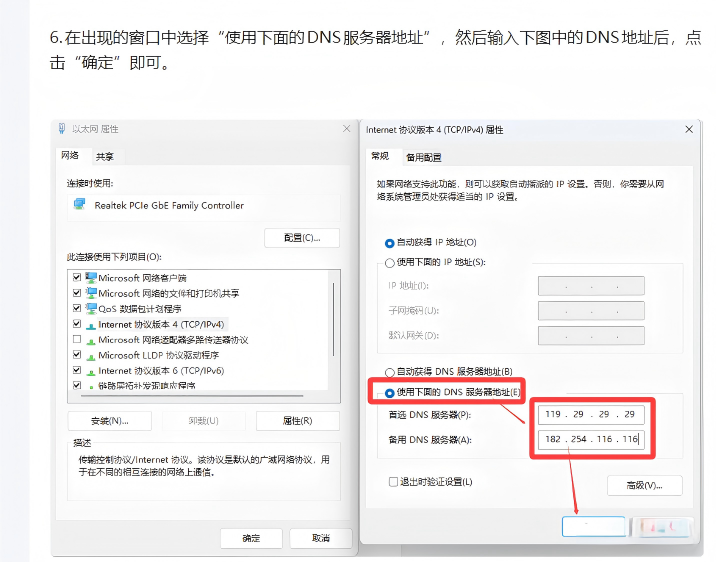Screen dimensions: 716x562
Task: Select Microsoft LLDP 协议驱动程序 item icon
Action: [91, 356]
